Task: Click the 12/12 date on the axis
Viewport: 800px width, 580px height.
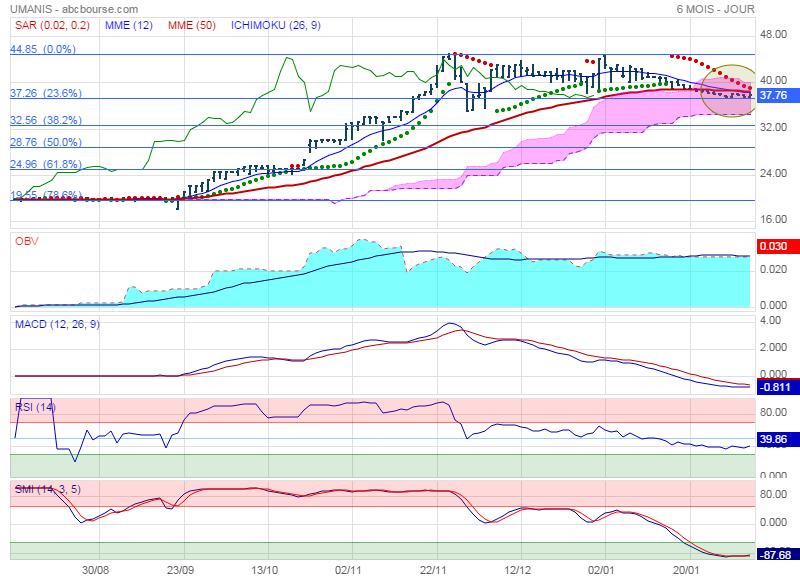Action: pos(517,570)
